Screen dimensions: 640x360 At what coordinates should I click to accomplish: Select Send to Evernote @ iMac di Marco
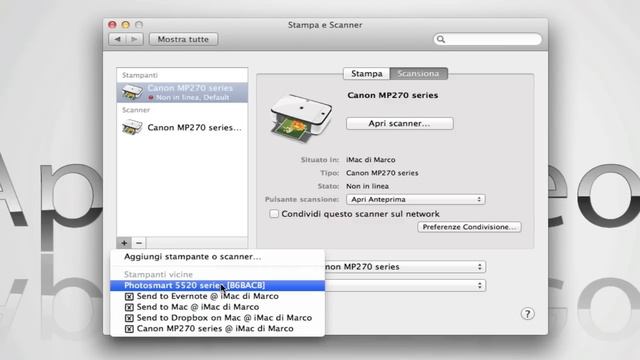point(217,296)
